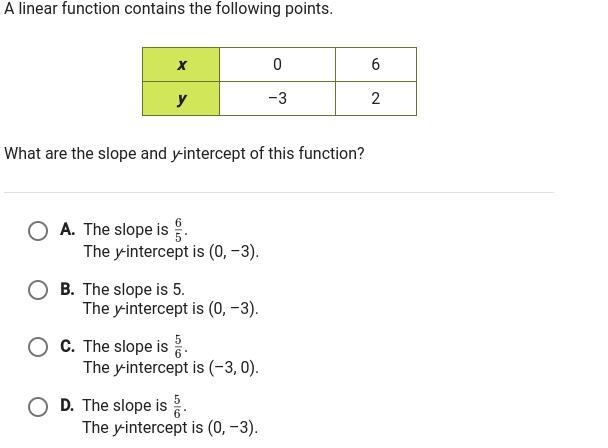This screenshot has height=448, width=608.
Task: Click the green y header cell
Action: 181,99
